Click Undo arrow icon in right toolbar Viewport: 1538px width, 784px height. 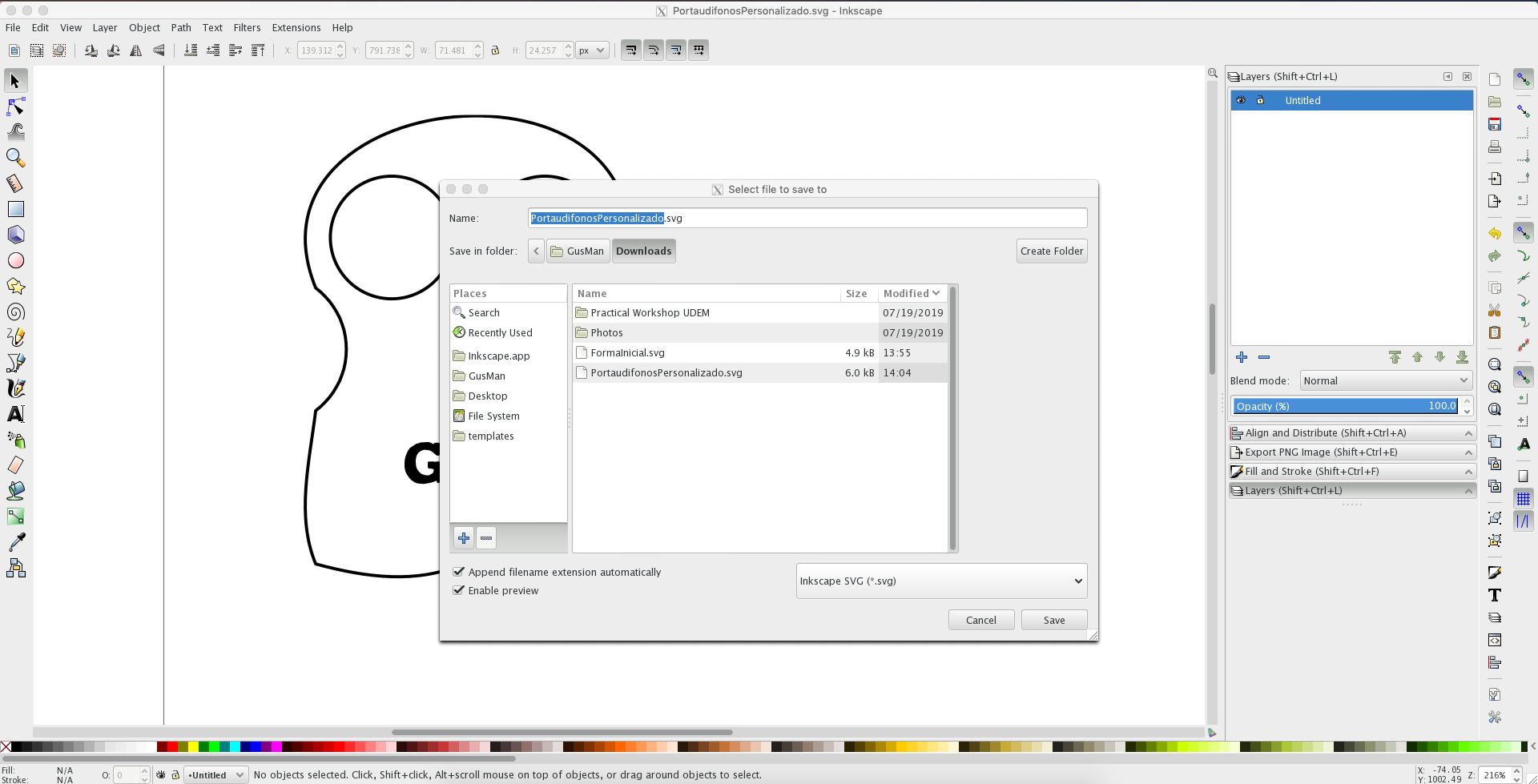pyautogui.click(x=1495, y=233)
